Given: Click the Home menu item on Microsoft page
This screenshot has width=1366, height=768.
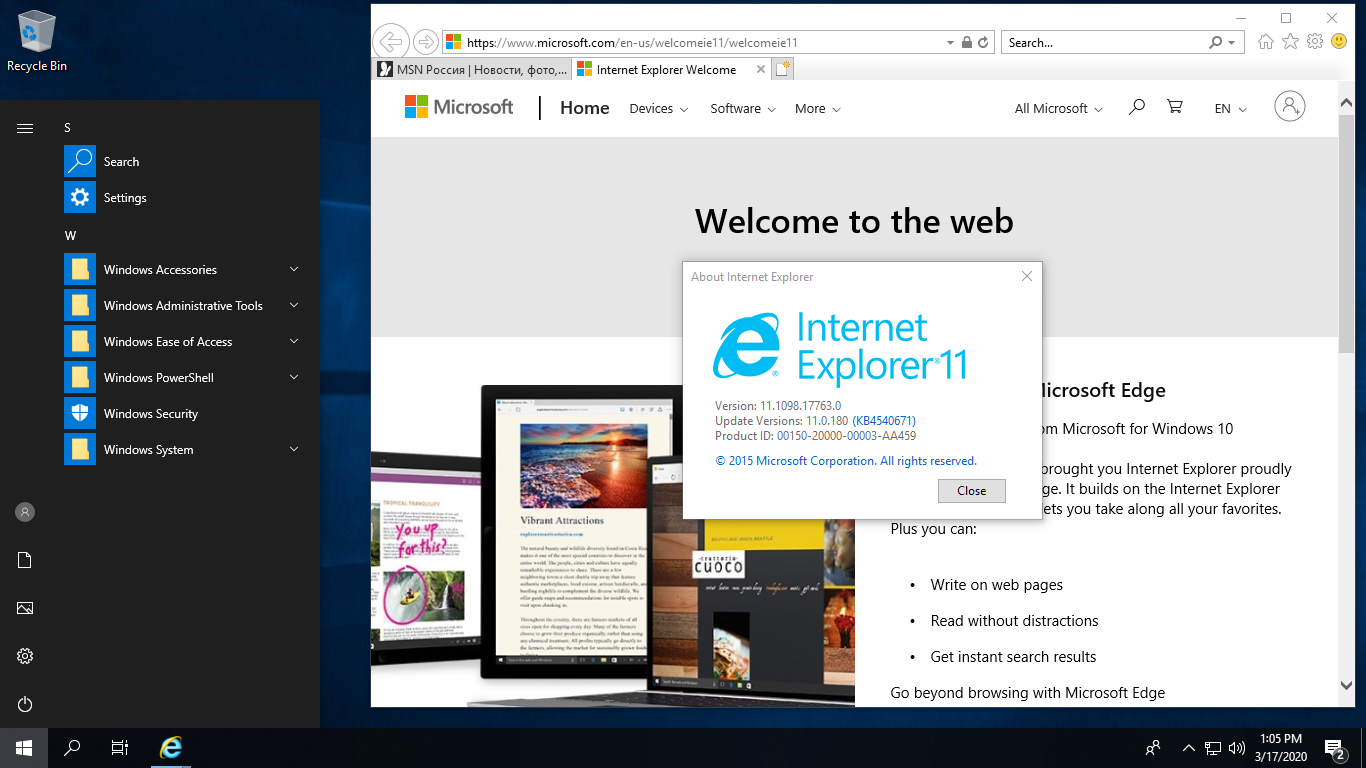Looking at the screenshot, I should (584, 108).
